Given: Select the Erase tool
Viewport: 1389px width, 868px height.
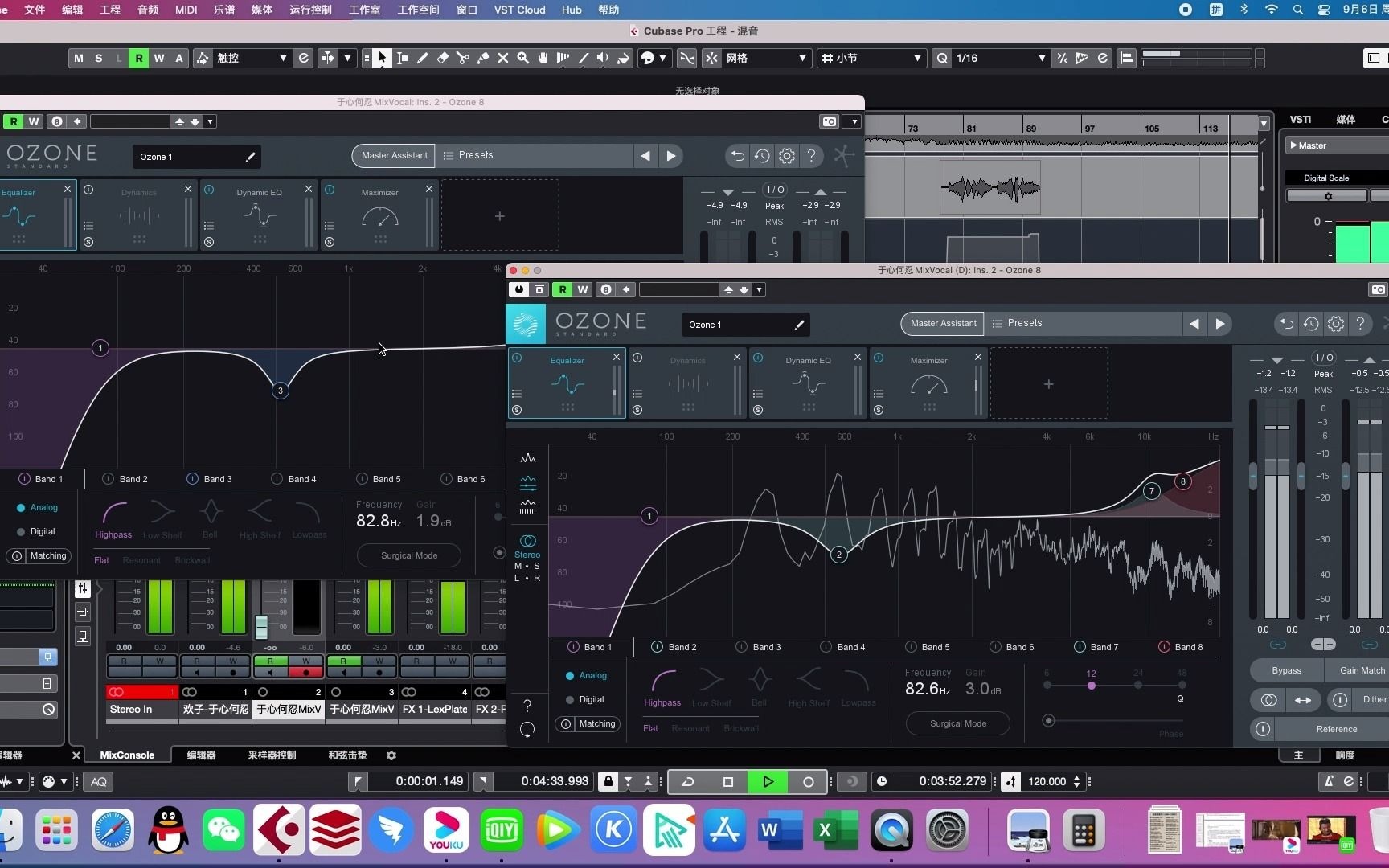Looking at the screenshot, I should [x=443, y=58].
